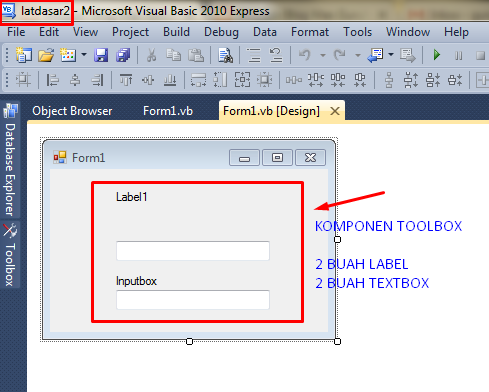
Task: Click Make Vertical Spacing Equal icon
Action: [x=389, y=80]
